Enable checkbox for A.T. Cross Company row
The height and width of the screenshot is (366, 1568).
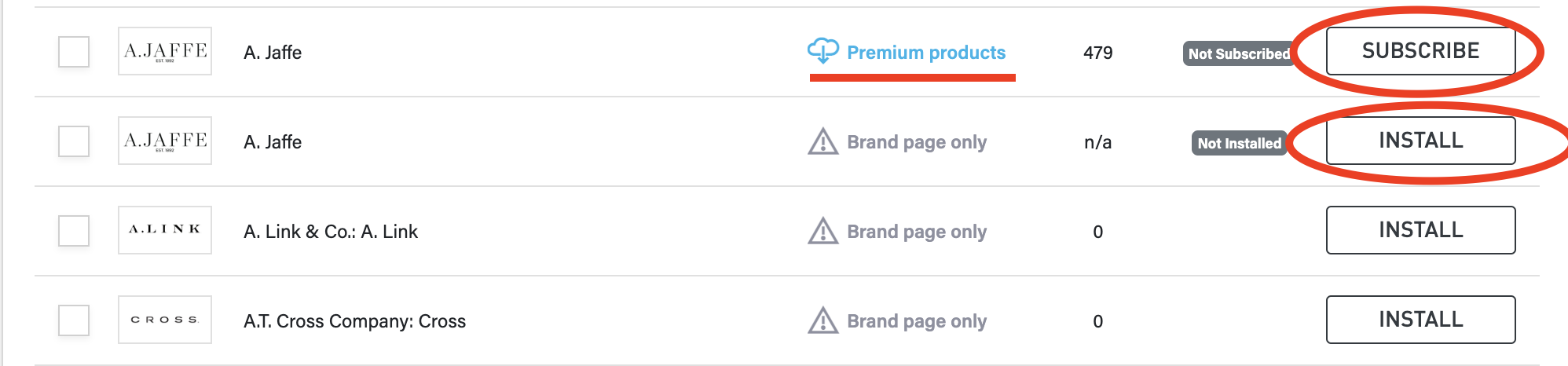click(x=74, y=320)
